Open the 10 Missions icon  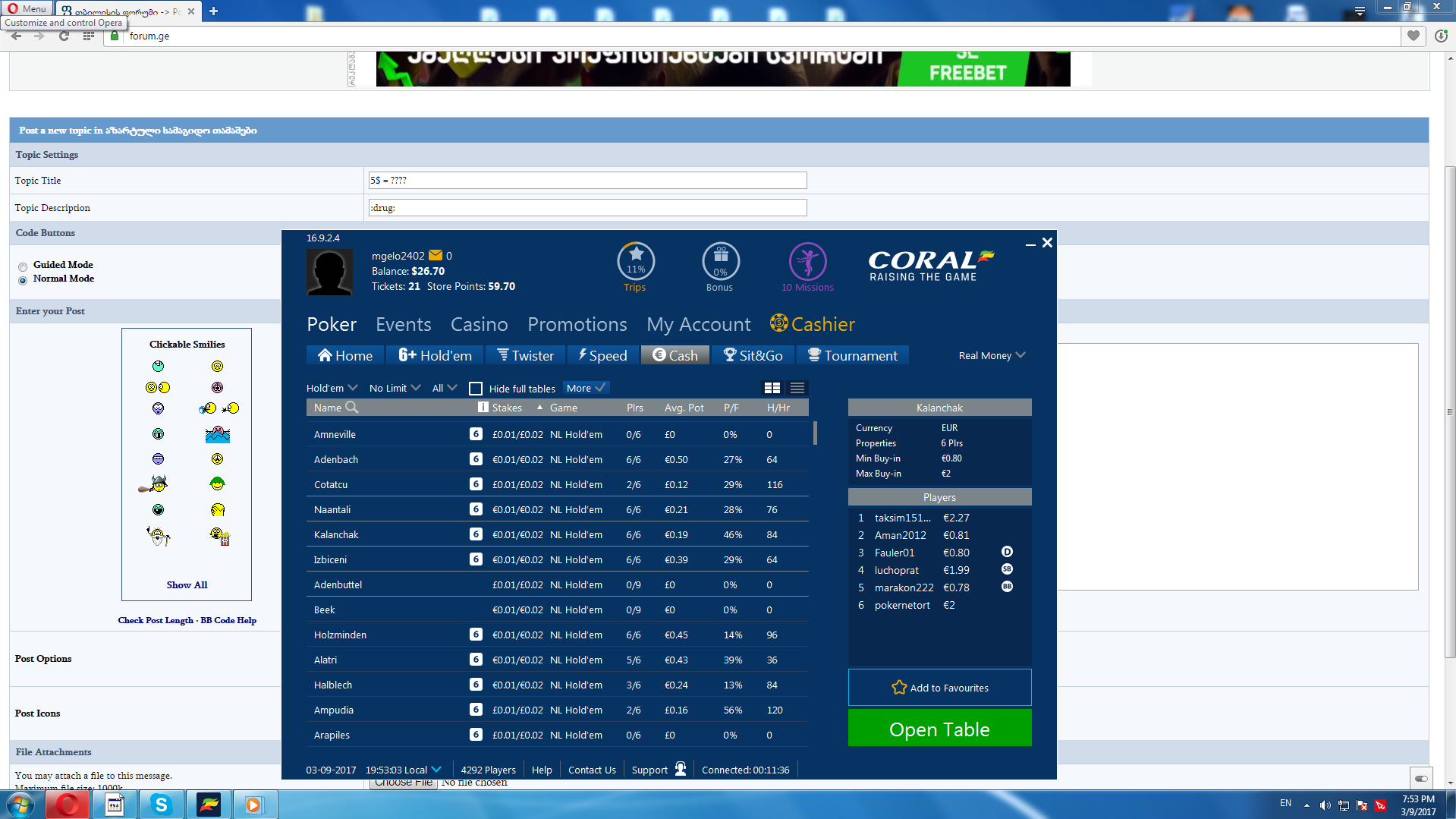pos(808,261)
